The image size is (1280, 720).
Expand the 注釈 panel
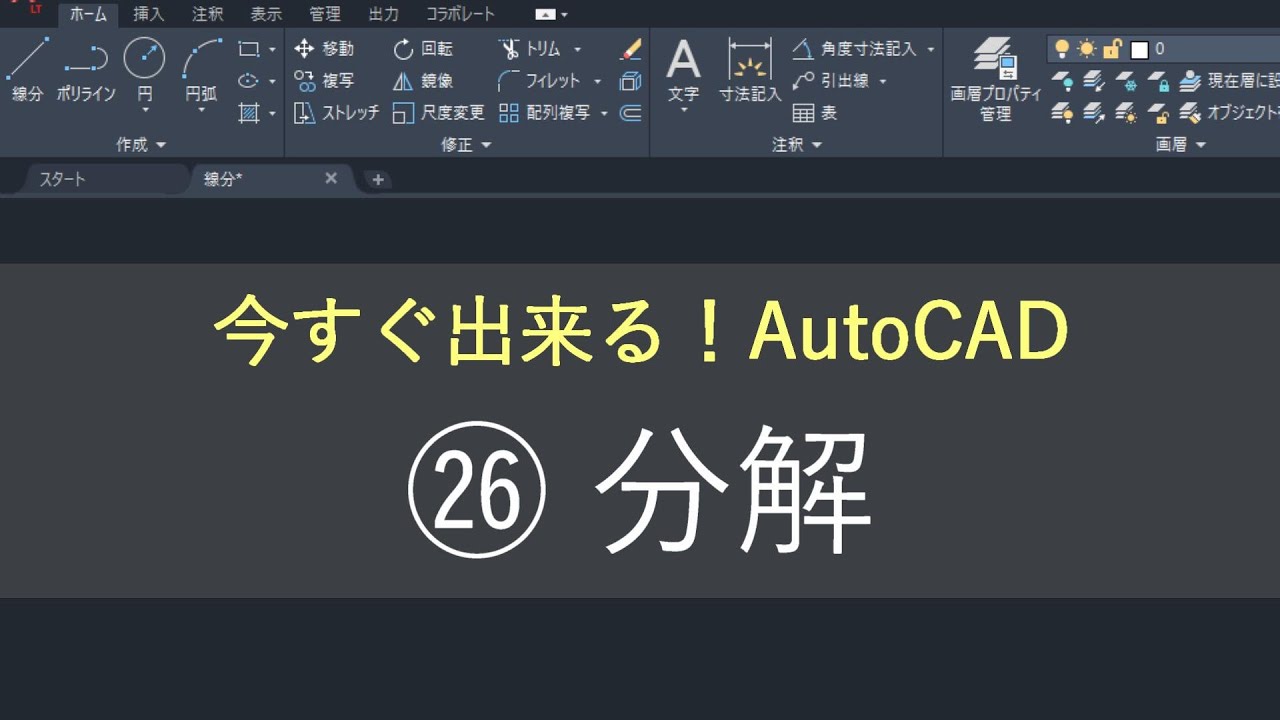click(x=797, y=145)
